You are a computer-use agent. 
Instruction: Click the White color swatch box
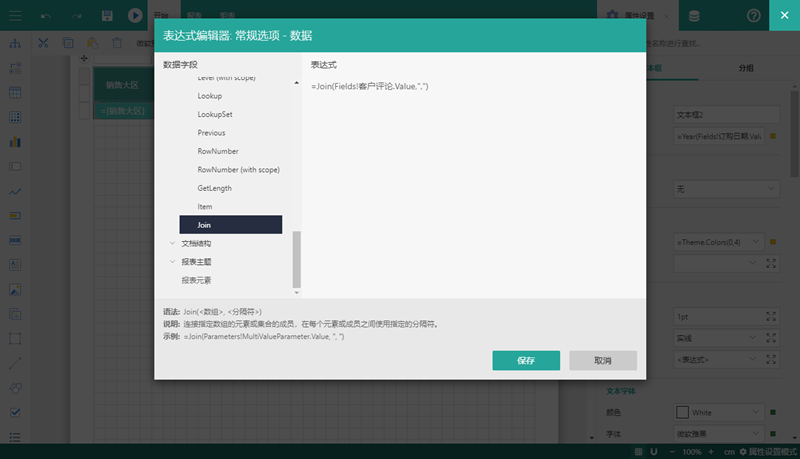pyautogui.click(x=683, y=412)
